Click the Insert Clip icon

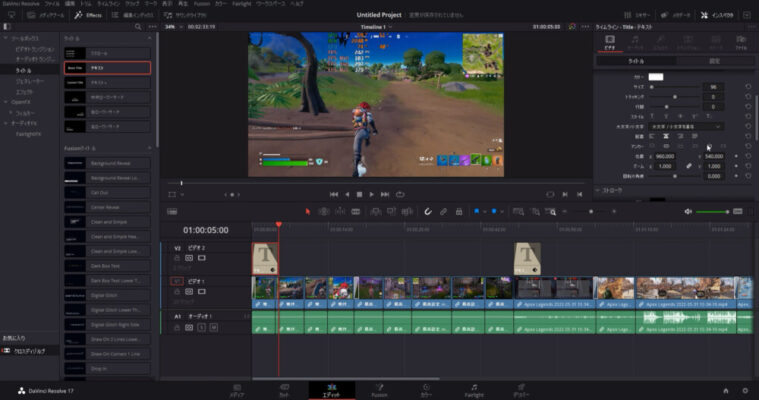pos(375,212)
